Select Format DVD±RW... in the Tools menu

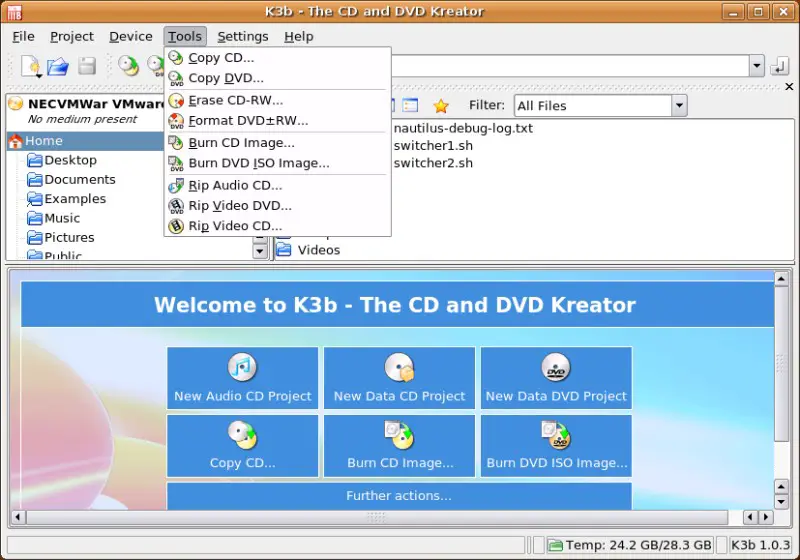[277, 121]
